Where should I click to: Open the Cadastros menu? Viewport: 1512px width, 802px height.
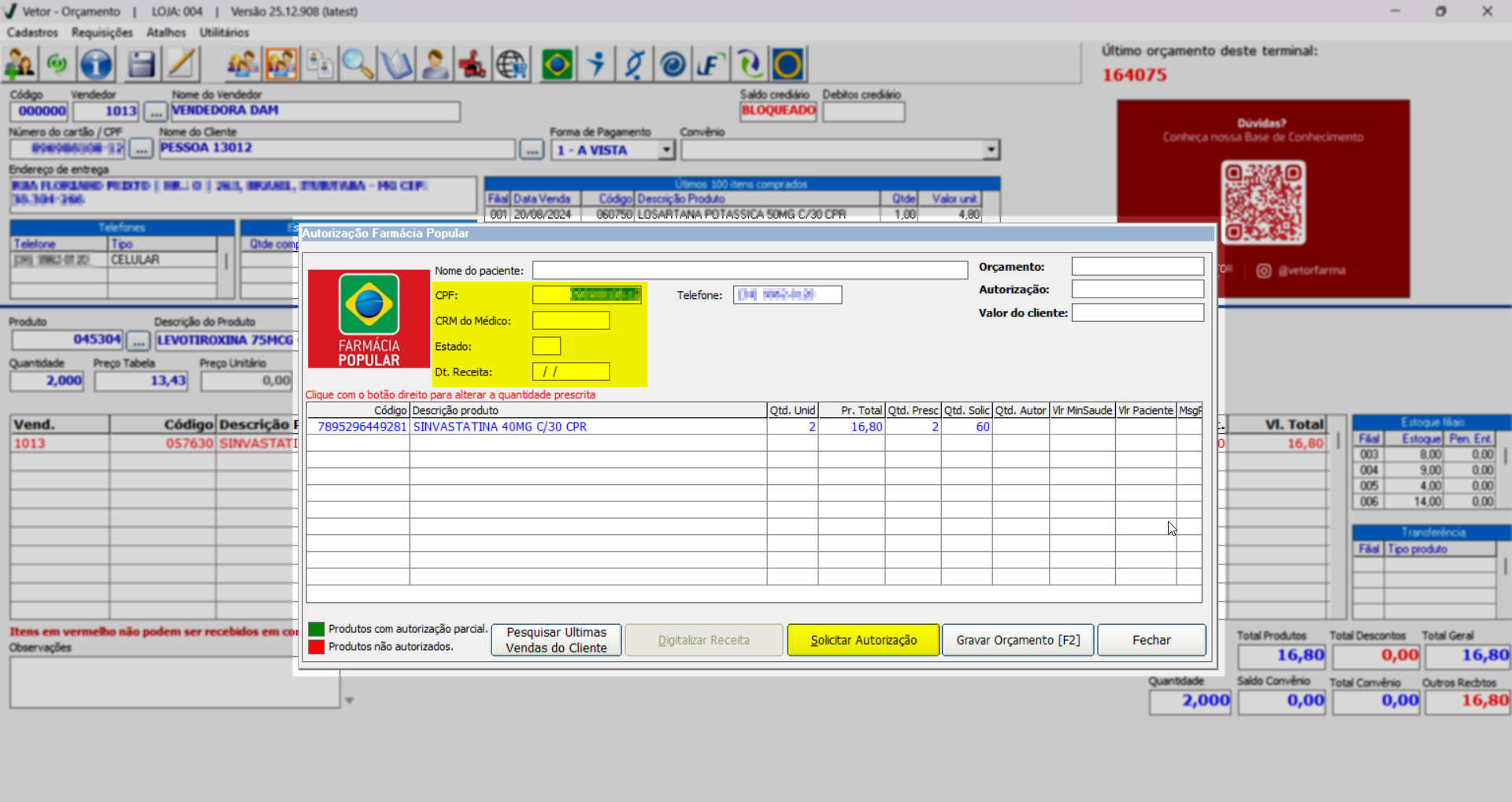pos(32,32)
